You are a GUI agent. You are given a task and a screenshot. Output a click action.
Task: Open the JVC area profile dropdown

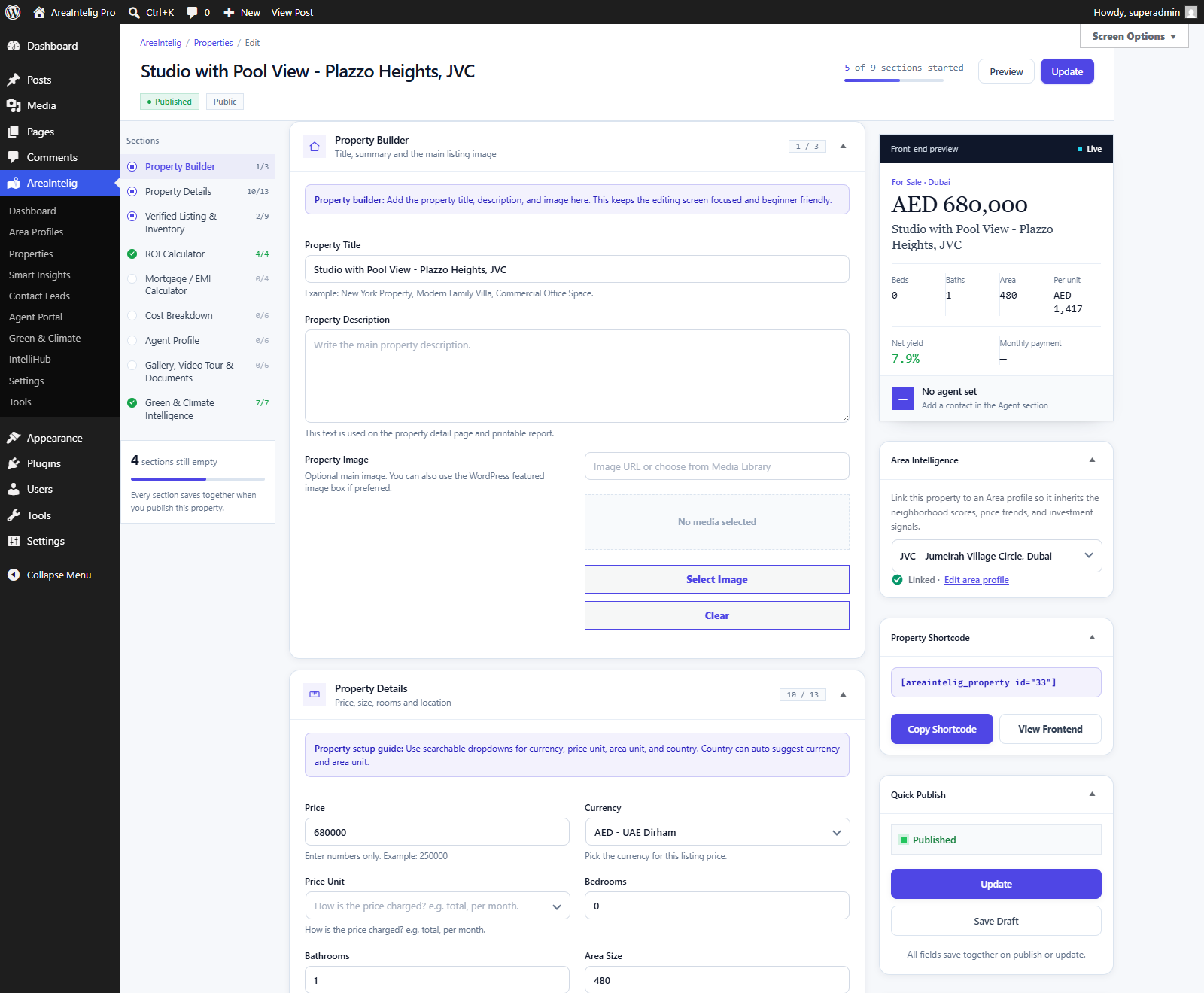click(996, 556)
